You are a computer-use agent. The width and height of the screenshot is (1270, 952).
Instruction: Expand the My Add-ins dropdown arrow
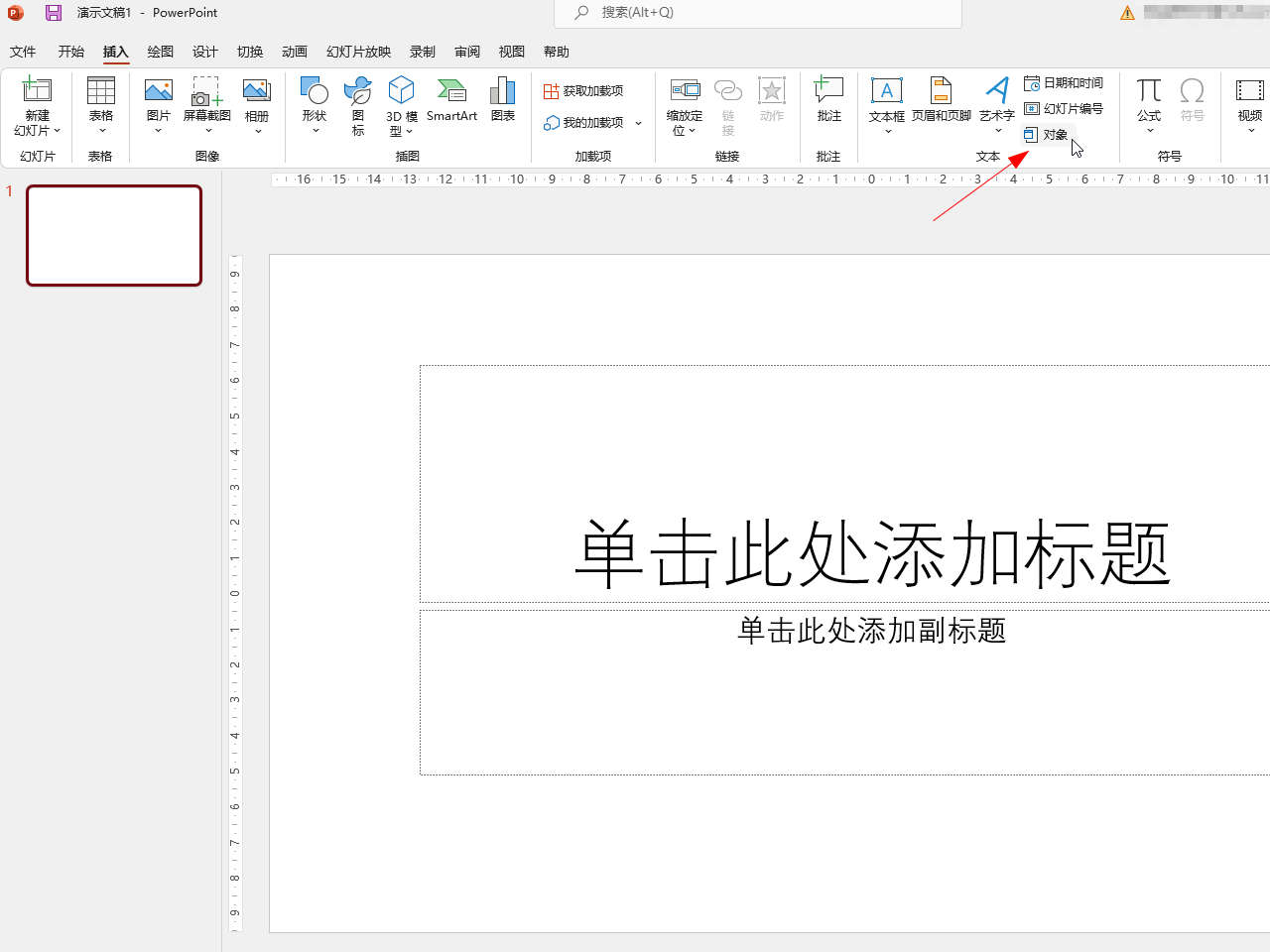638,123
